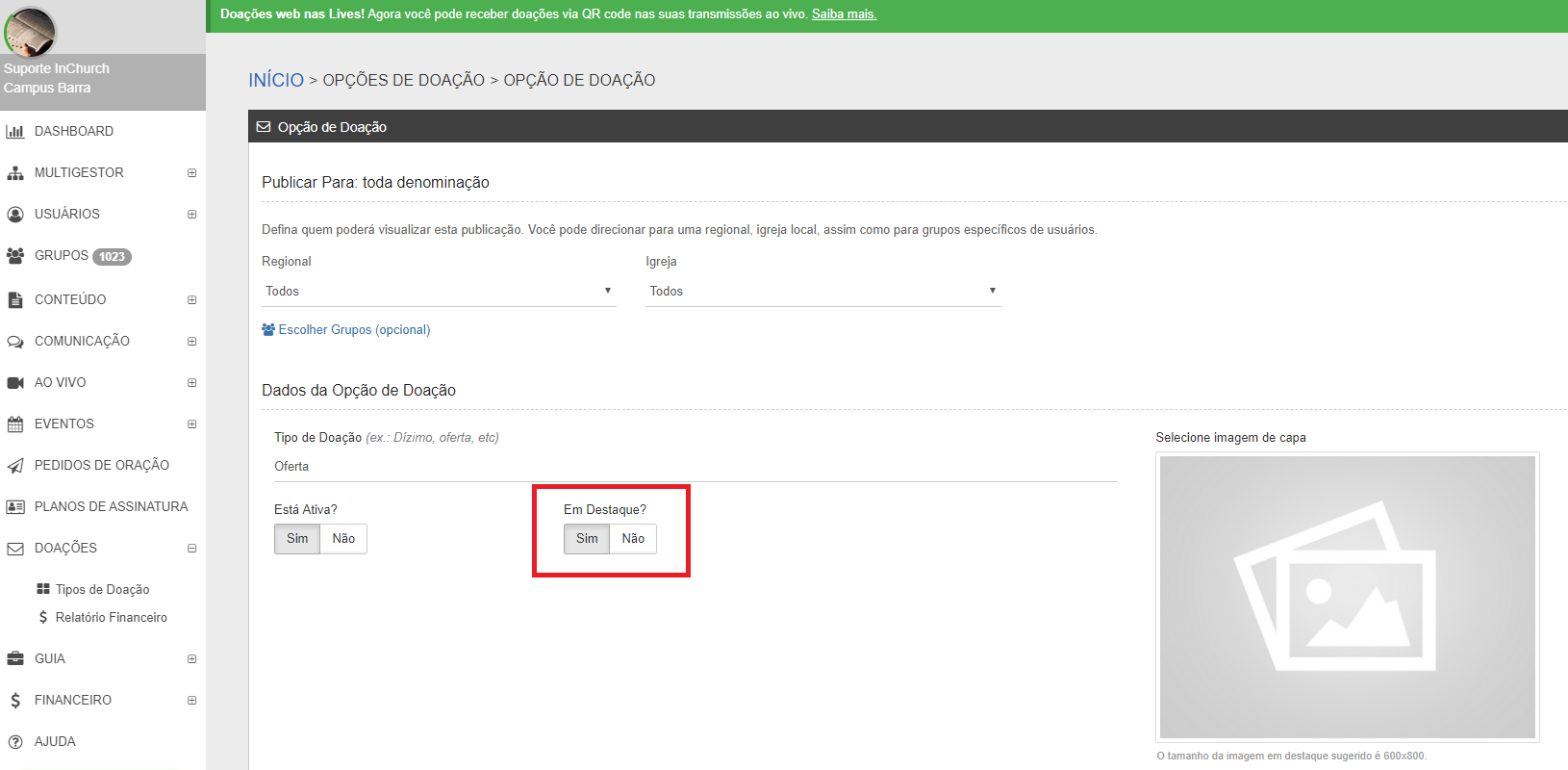Set Está Ativa to Sim
The width and height of the screenshot is (1568, 770).
tap(297, 539)
